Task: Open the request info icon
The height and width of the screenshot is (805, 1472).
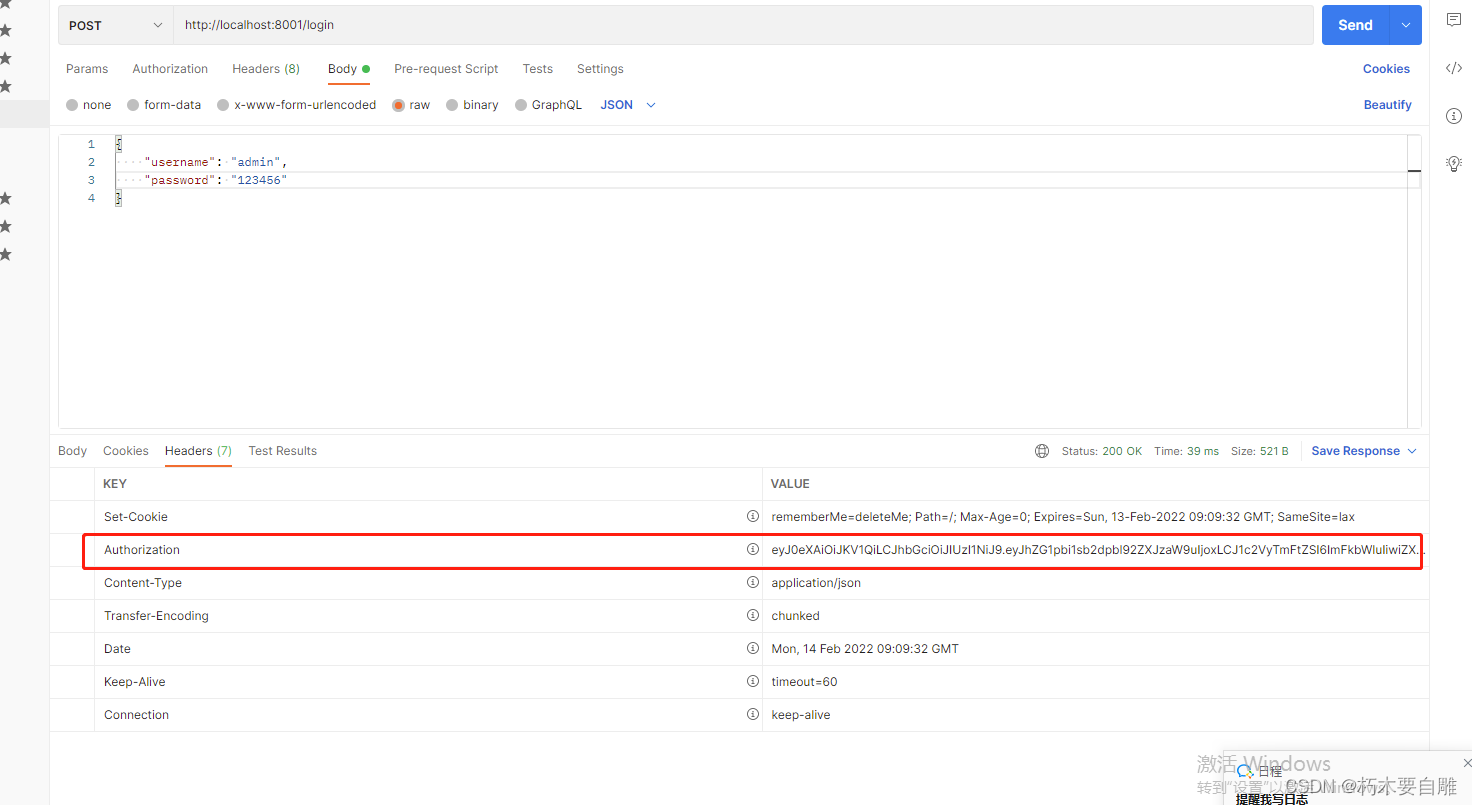Action: coord(1454,116)
